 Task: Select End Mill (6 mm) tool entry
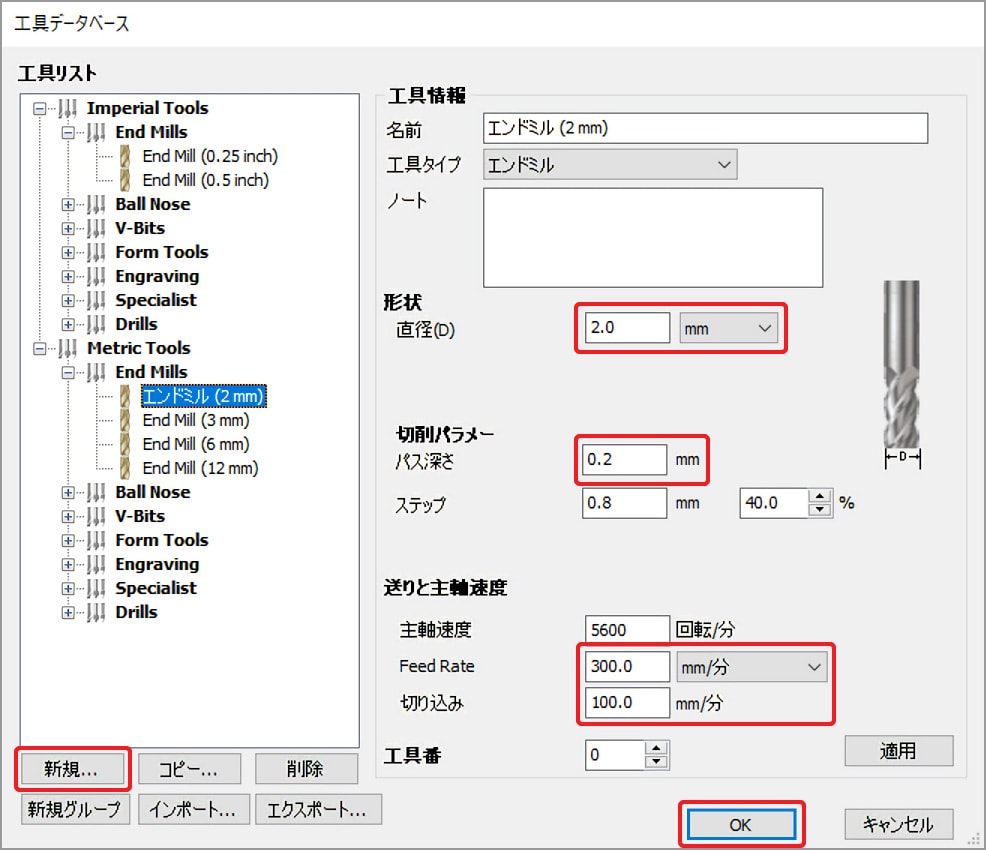coord(196,444)
